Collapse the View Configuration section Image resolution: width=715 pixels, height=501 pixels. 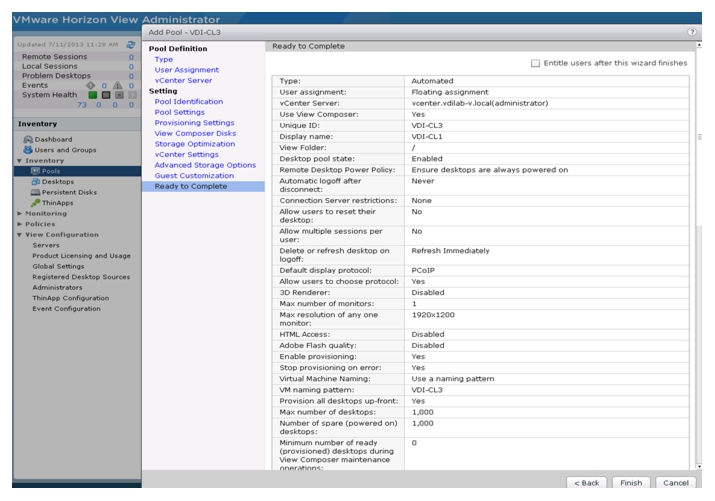[20, 235]
